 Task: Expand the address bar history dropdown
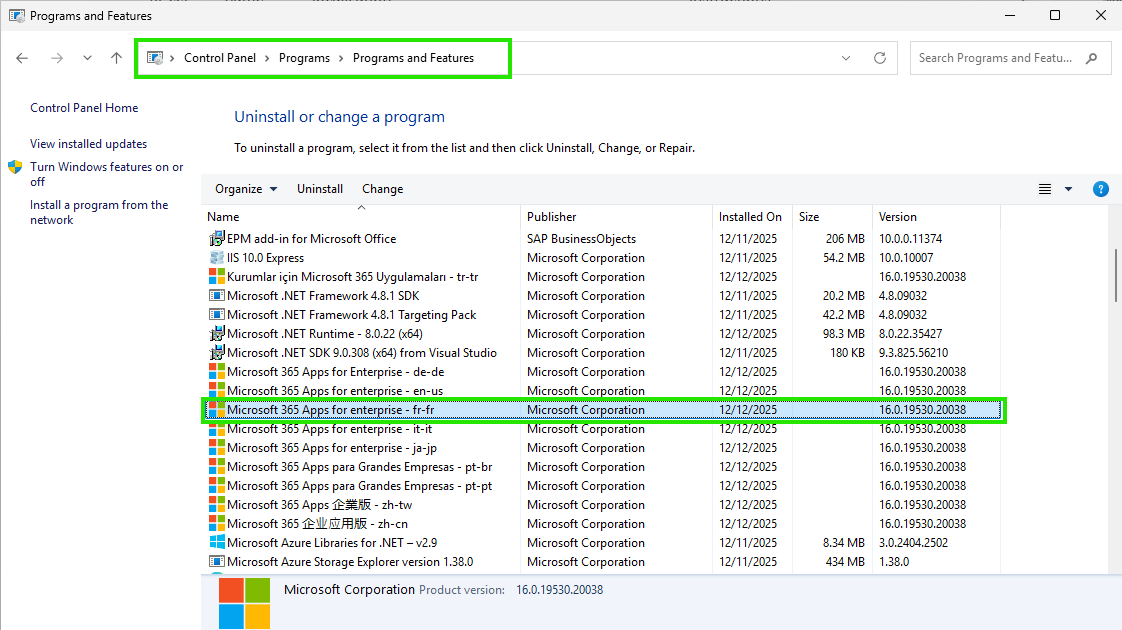[846, 58]
